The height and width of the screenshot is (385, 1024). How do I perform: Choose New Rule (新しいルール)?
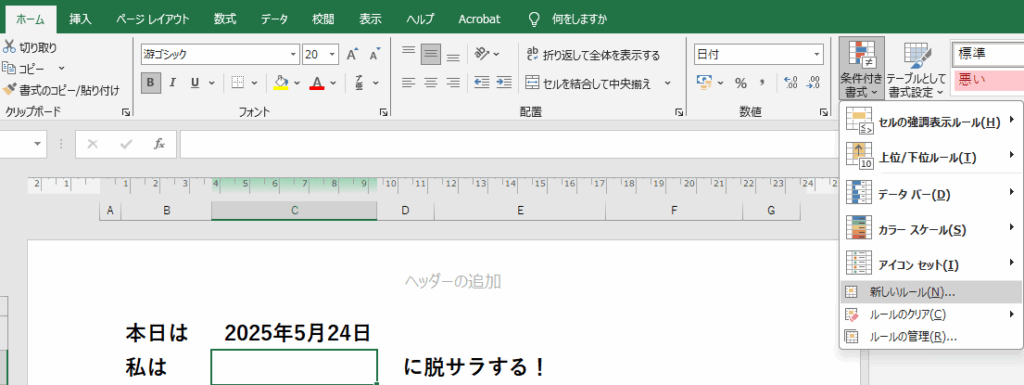[x=931, y=292]
